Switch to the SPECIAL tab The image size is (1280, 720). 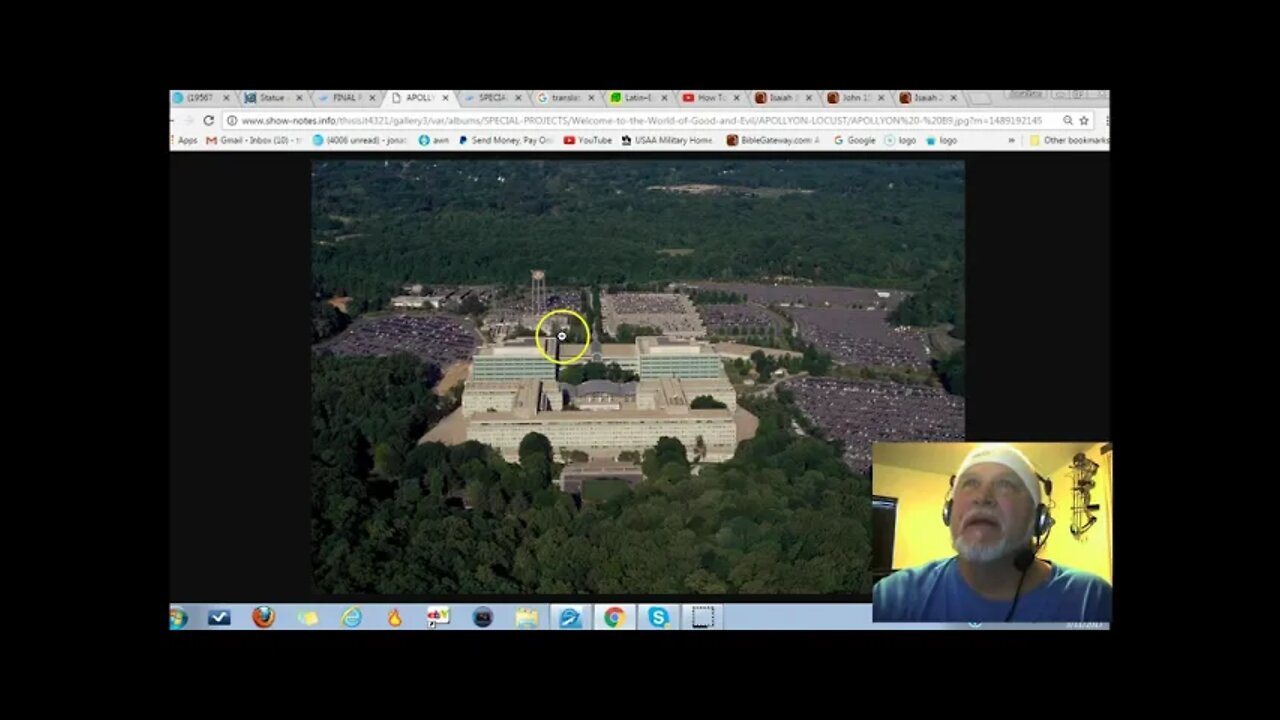point(491,98)
